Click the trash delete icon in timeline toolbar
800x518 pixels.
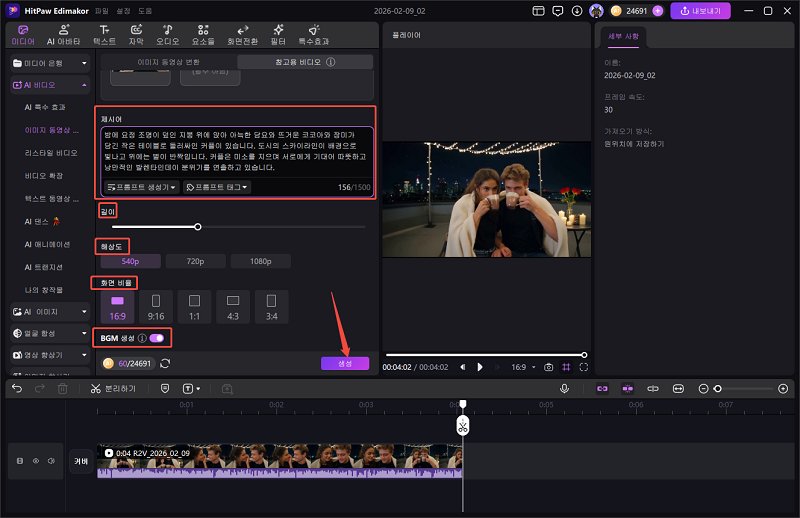[63, 389]
